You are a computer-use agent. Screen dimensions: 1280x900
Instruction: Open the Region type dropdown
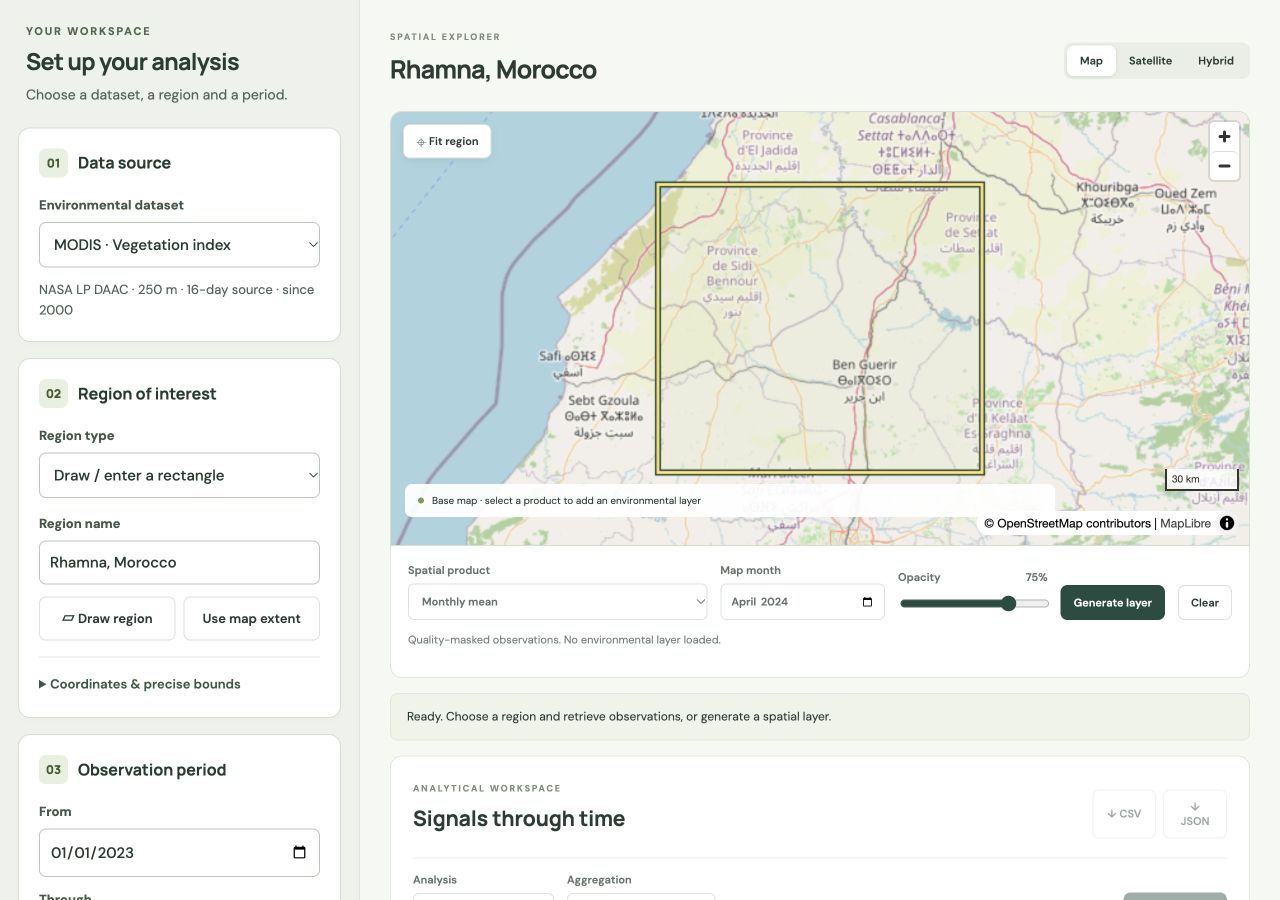(179, 476)
